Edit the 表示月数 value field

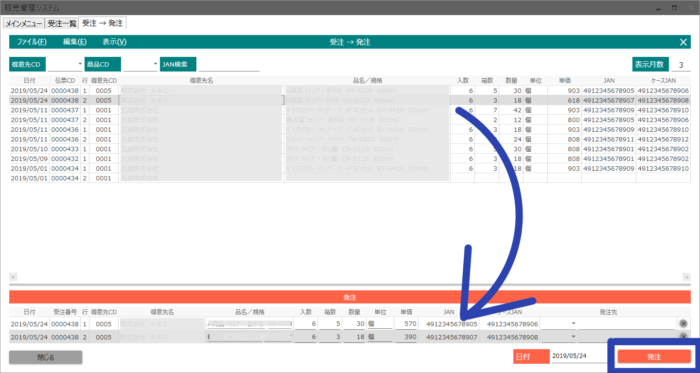tap(681, 64)
